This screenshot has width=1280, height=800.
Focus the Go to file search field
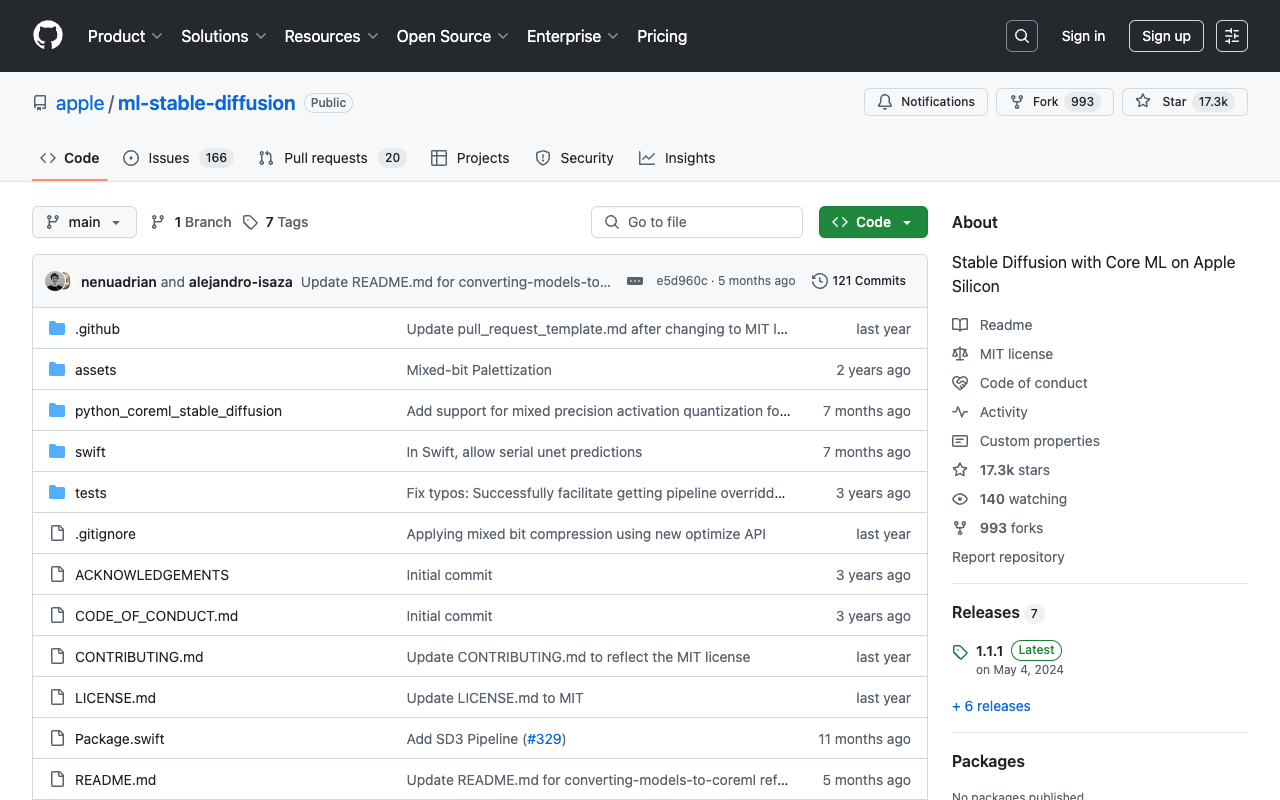[x=697, y=222]
